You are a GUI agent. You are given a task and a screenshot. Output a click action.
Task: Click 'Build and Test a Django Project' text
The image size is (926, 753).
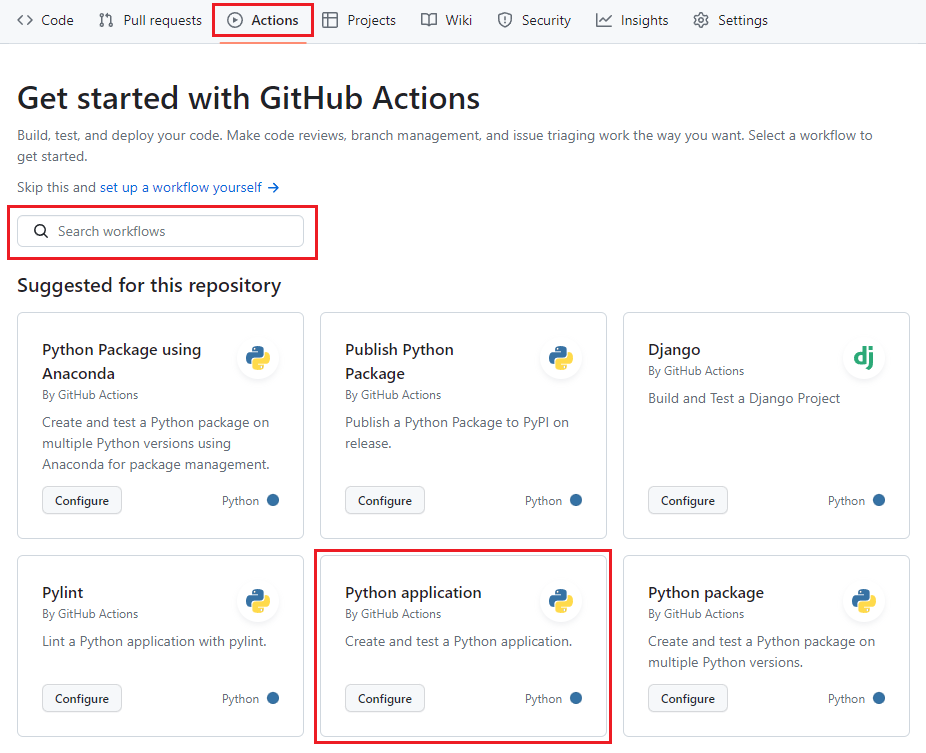[744, 398]
